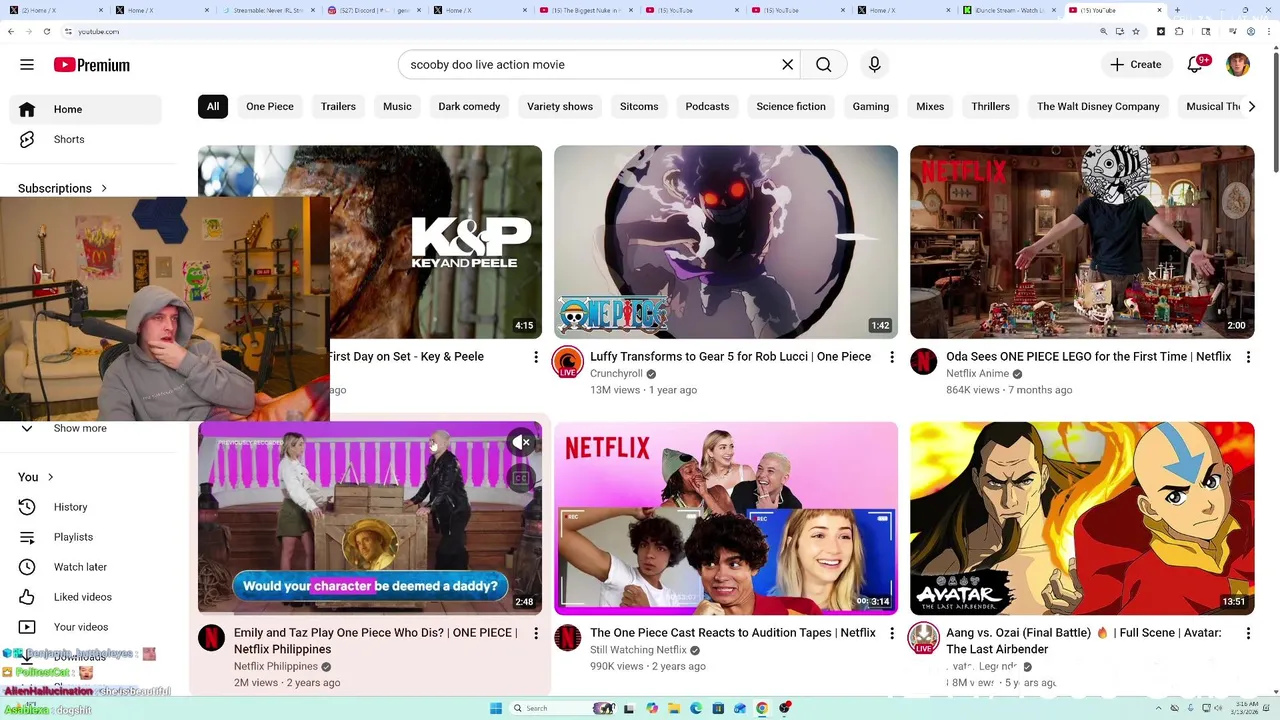
Task: Open Liked videos in the sidebar
Action: [x=86, y=597]
